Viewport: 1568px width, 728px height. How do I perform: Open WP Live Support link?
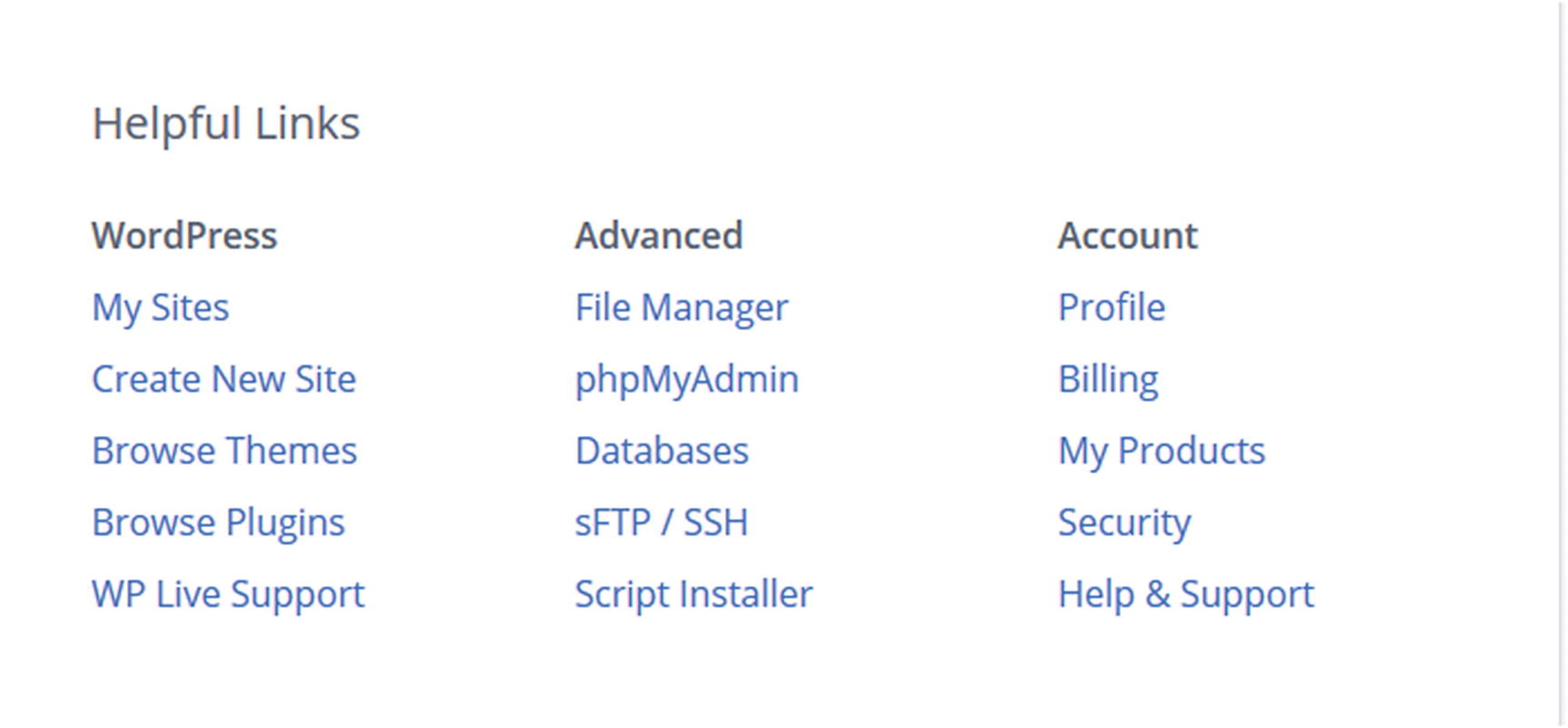click(227, 594)
